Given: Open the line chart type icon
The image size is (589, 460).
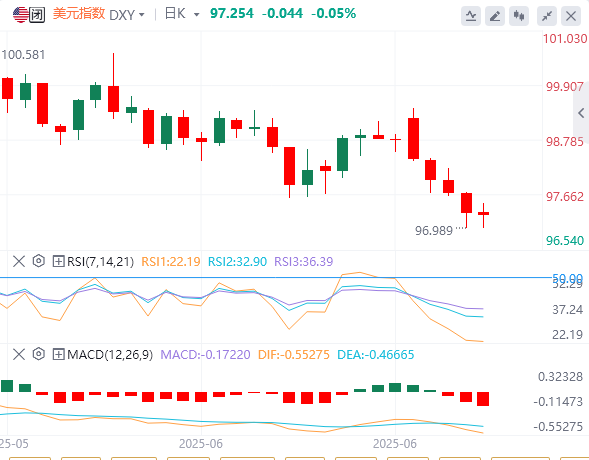Looking at the screenshot, I should coord(471,16).
